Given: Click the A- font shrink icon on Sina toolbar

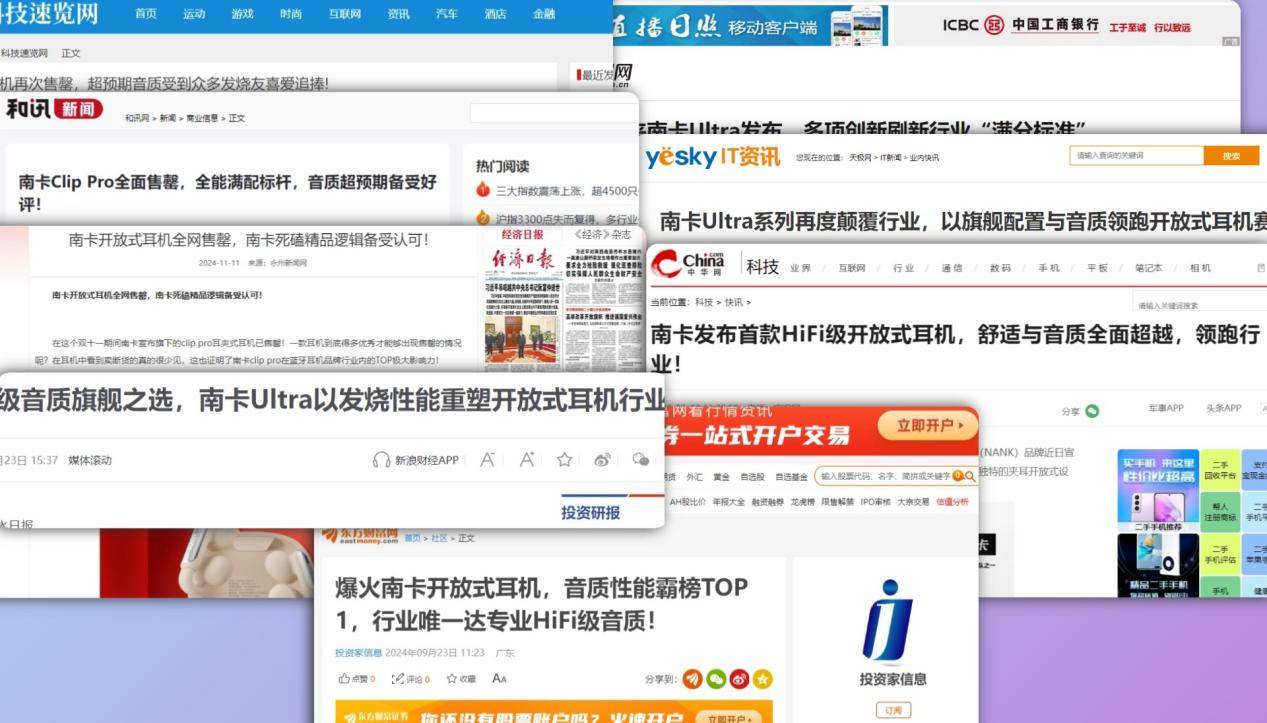Looking at the screenshot, I should 487,459.
